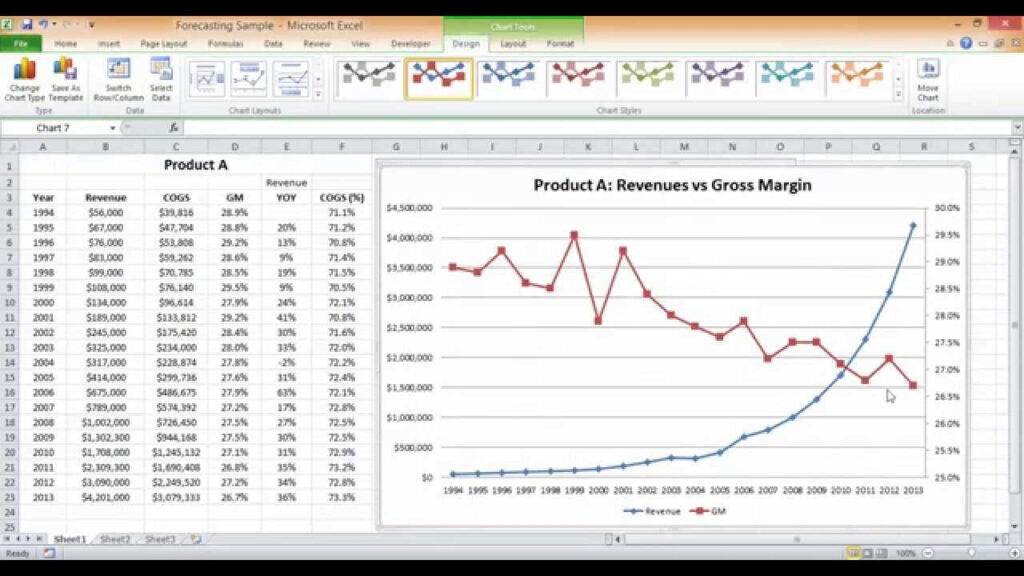Open Customize Quick Access Toolbar dropdown

pyautogui.click(x=91, y=24)
